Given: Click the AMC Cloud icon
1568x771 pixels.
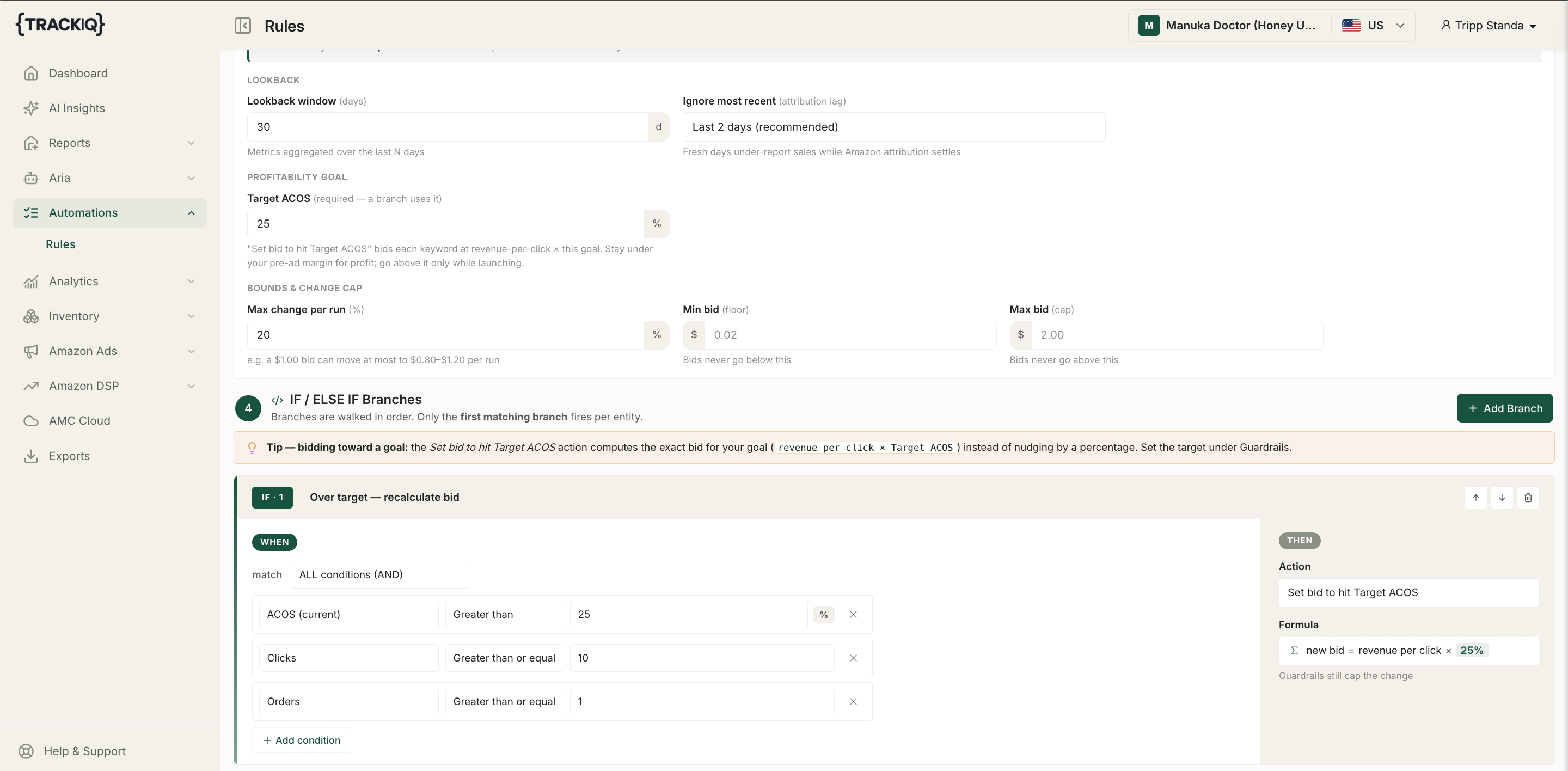Looking at the screenshot, I should coord(31,421).
